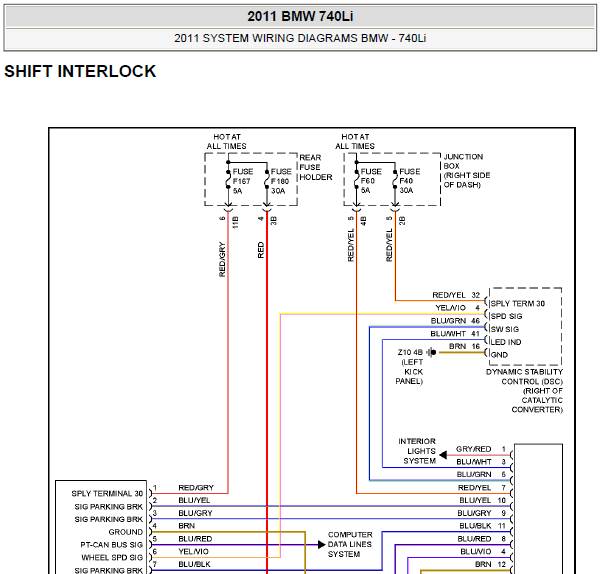The image size is (603, 574).
Task: Click the 'BLU/BLK 11' wire label
Action: coord(482,526)
